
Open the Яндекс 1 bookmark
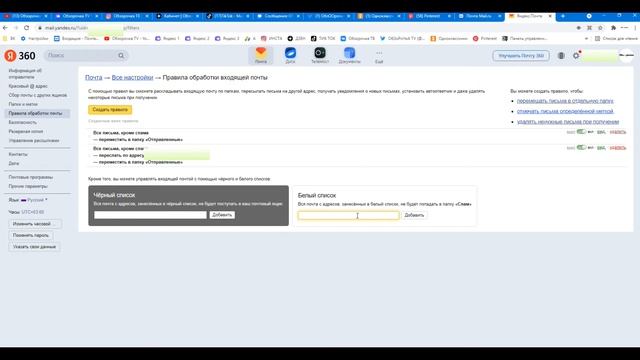click(x=167, y=38)
